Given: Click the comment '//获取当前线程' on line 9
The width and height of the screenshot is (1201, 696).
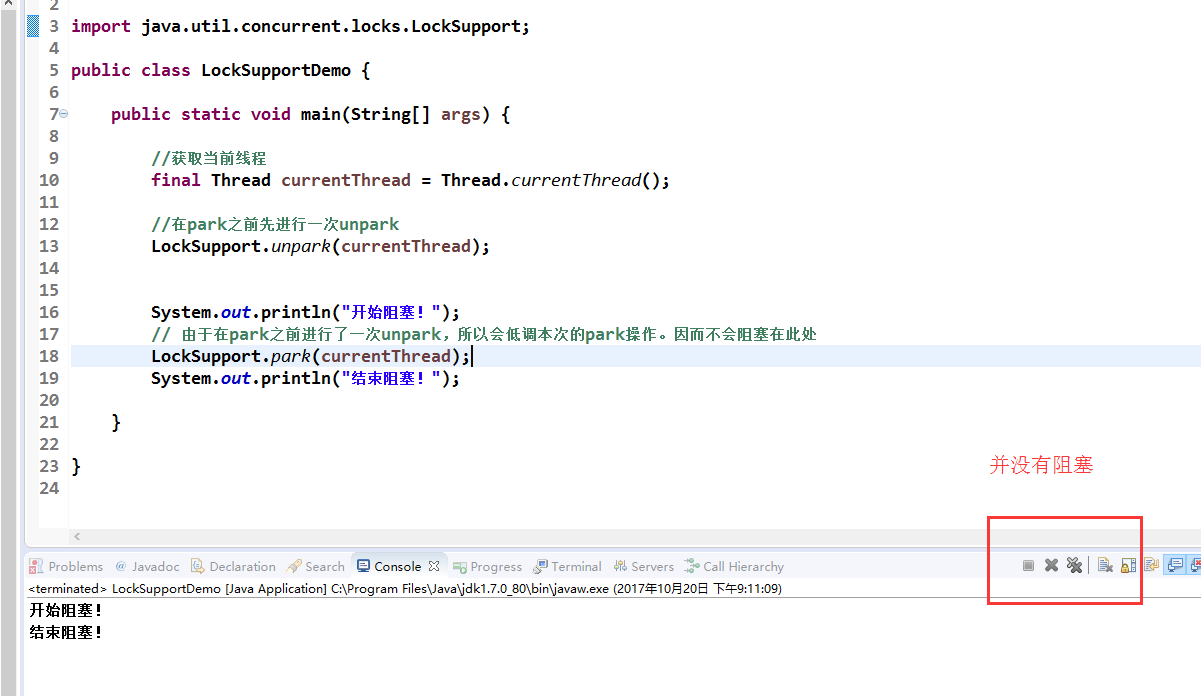Looking at the screenshot, I should 209,158.
